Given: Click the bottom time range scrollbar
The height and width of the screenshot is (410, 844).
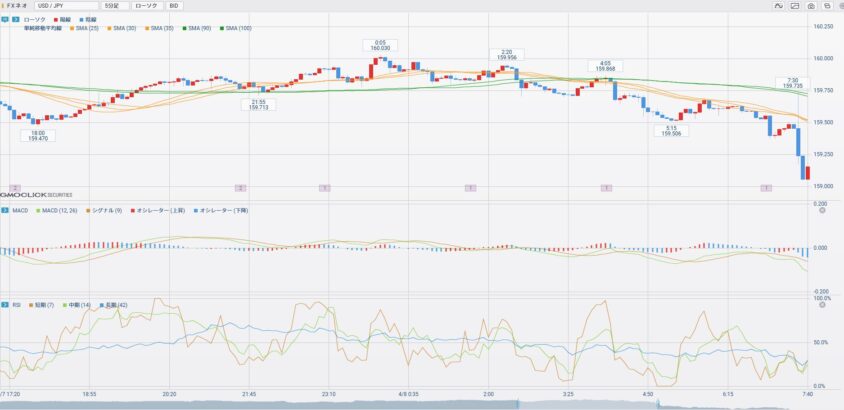Looking at the screenshot, I should tap(420, 403).
